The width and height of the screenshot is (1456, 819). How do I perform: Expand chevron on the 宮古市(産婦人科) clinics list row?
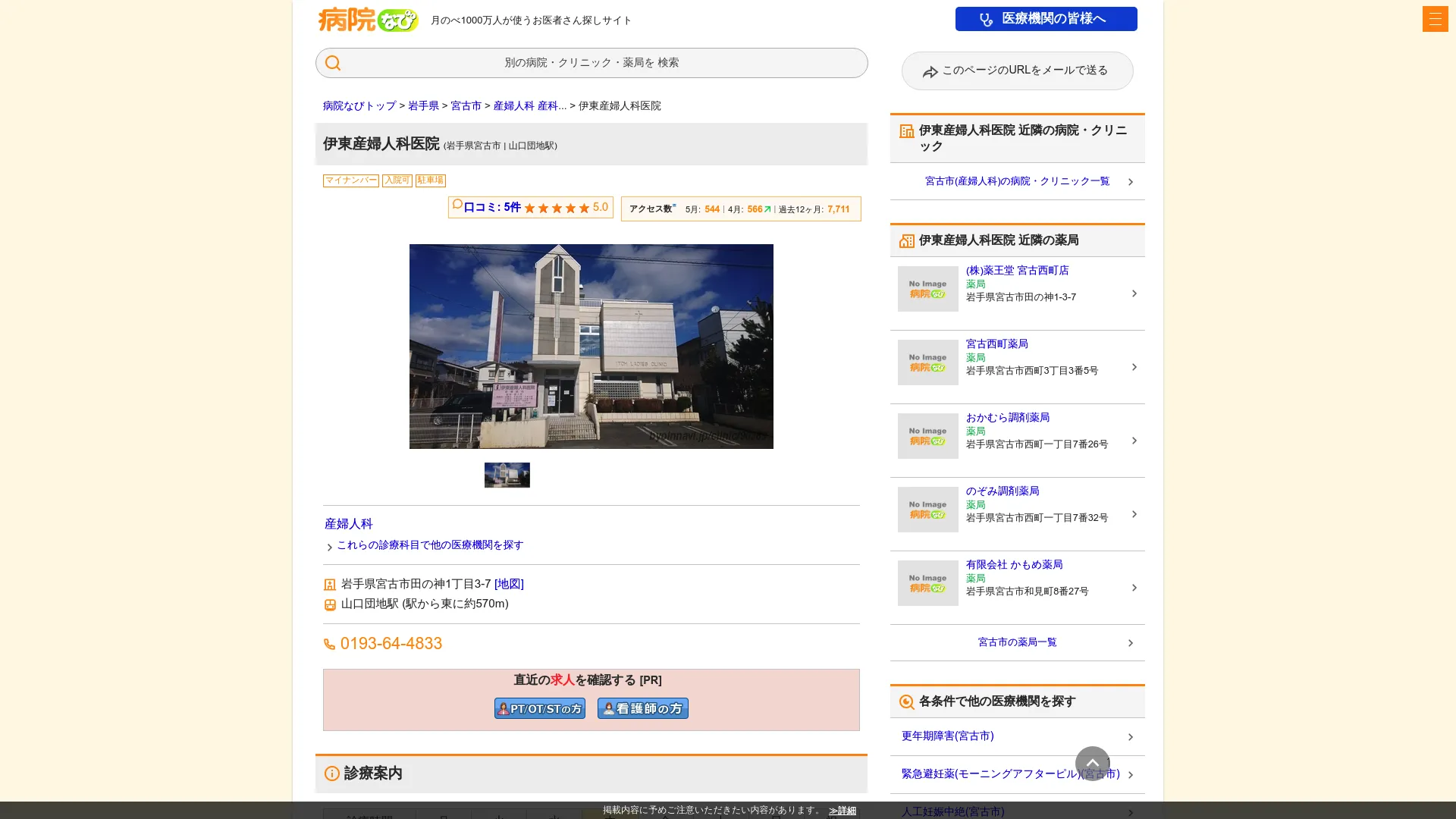tap(1130, 182)
